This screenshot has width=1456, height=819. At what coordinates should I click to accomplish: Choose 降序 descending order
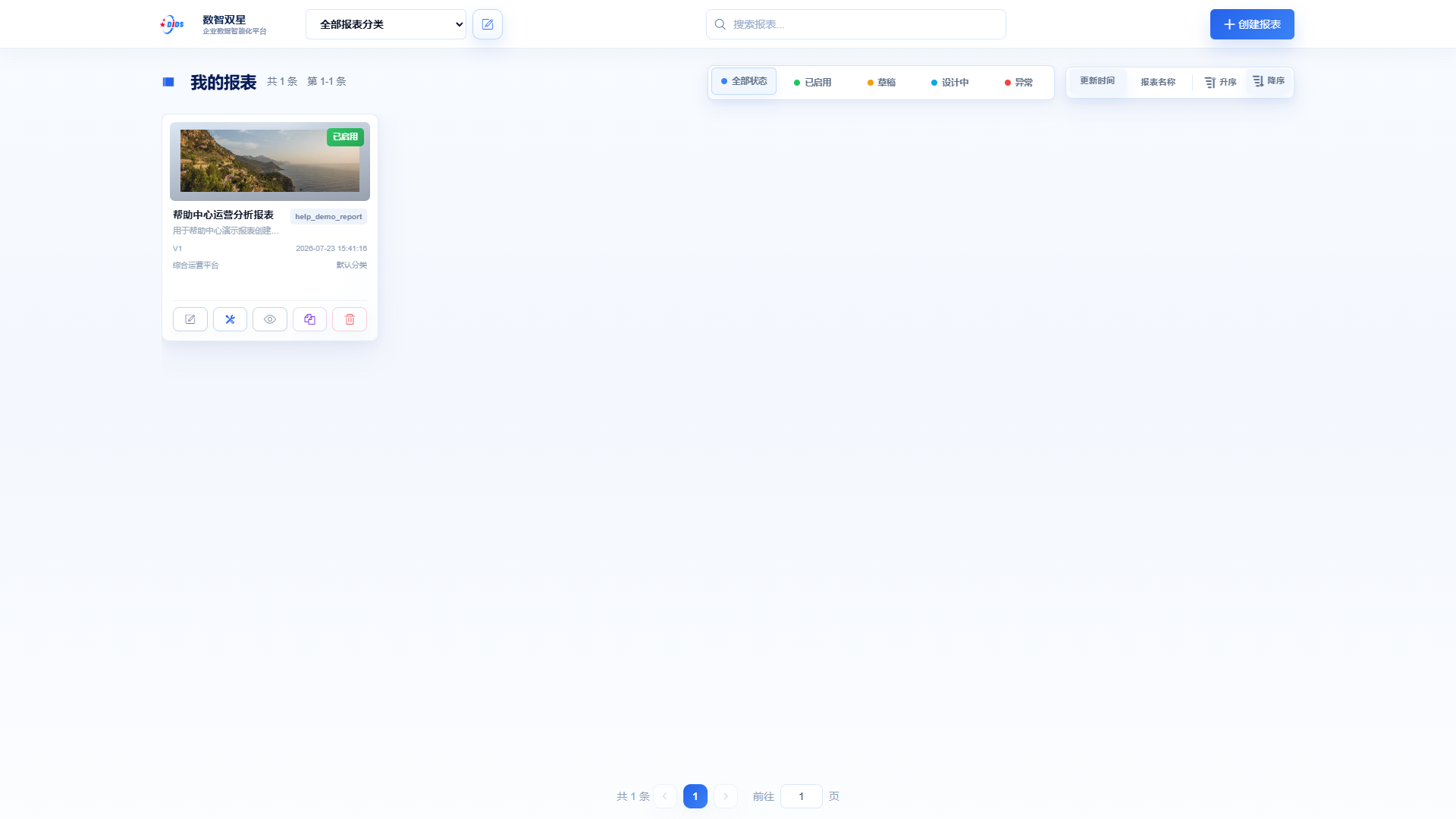pyautogui.click(x=1269, y=81)
